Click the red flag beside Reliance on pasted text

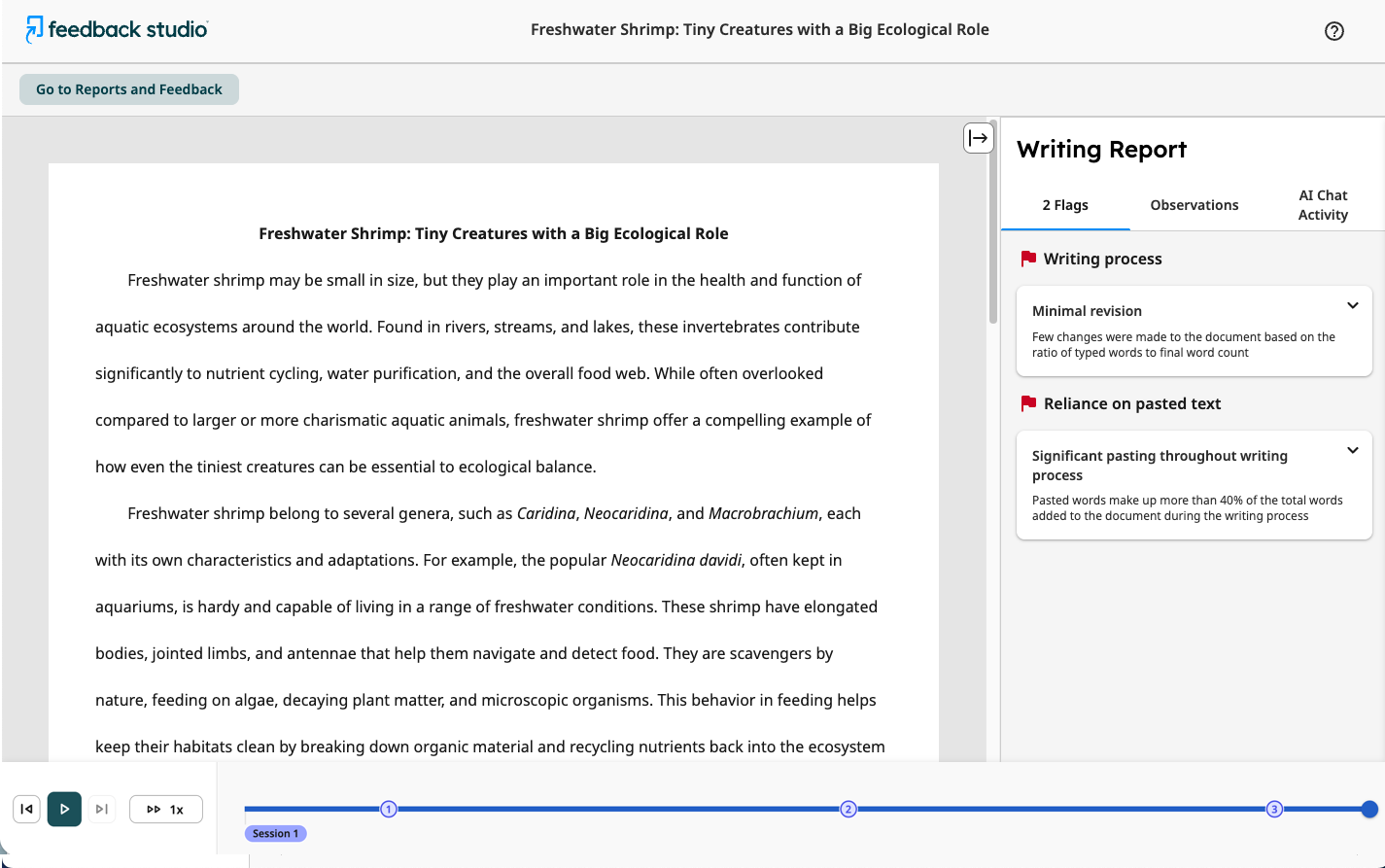(x=1028, y=403)
